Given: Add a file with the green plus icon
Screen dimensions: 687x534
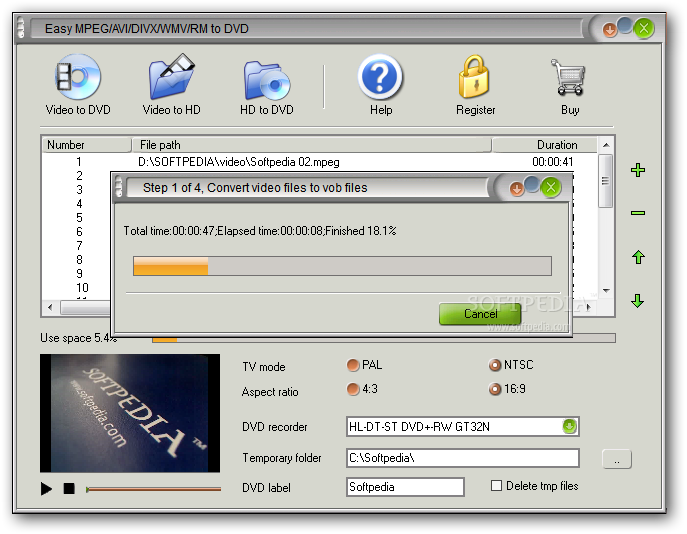Looking at the screenshot, I should tap(638, 170).
